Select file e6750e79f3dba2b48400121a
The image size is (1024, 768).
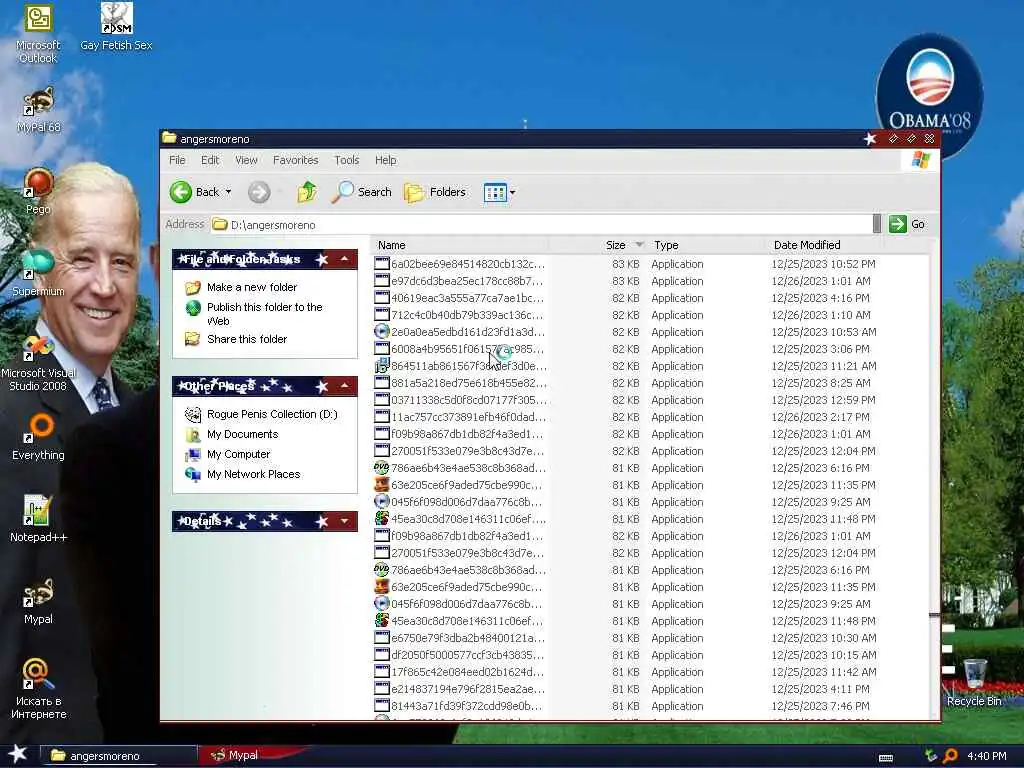[461, 637]
